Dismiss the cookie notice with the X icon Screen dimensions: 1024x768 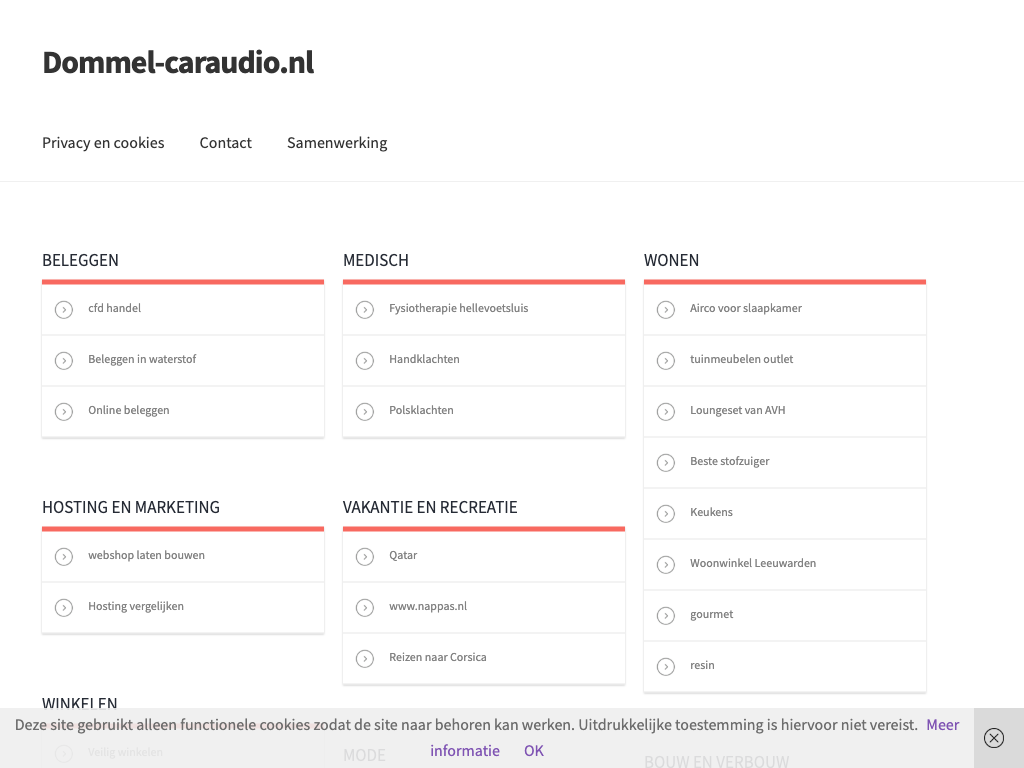point(993,738)
